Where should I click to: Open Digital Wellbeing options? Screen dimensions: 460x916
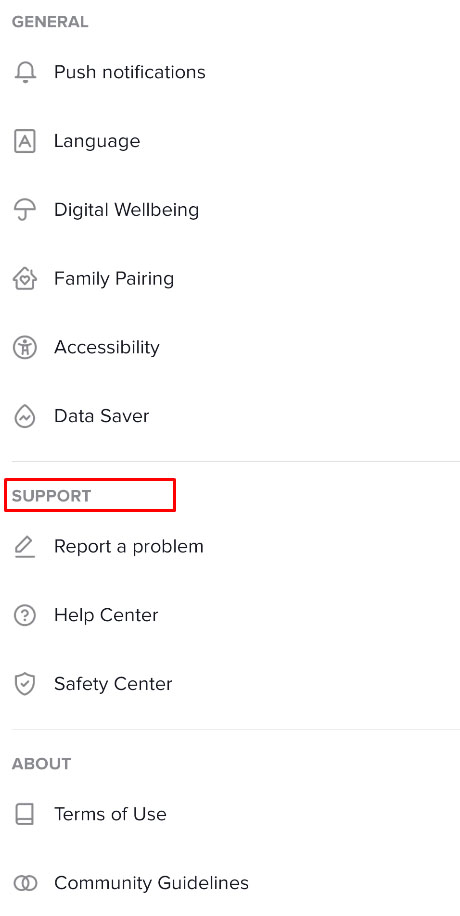tap(230, 210)
